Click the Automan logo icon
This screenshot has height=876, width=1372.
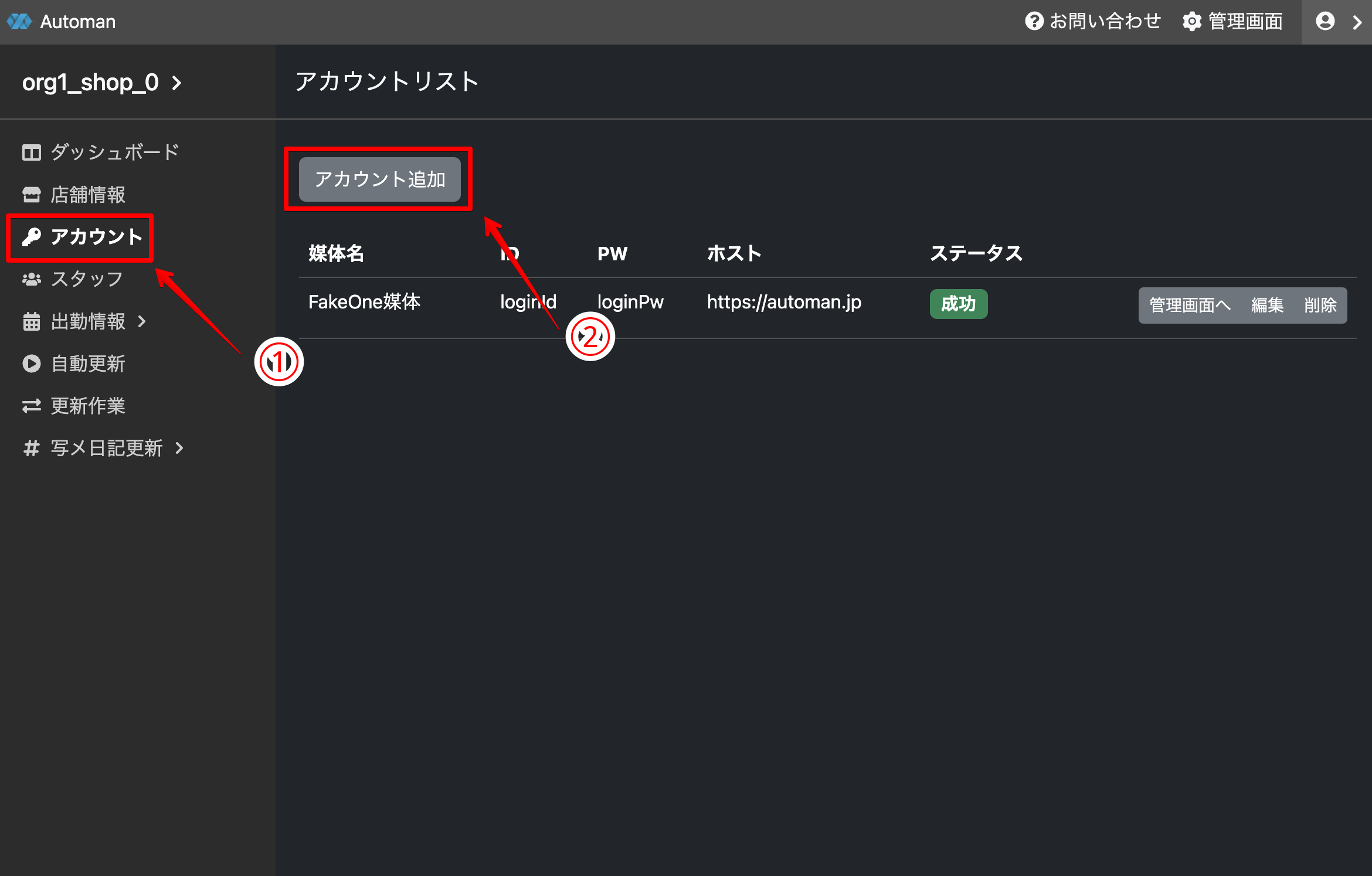pyautogui.click(x=19, y=22)
